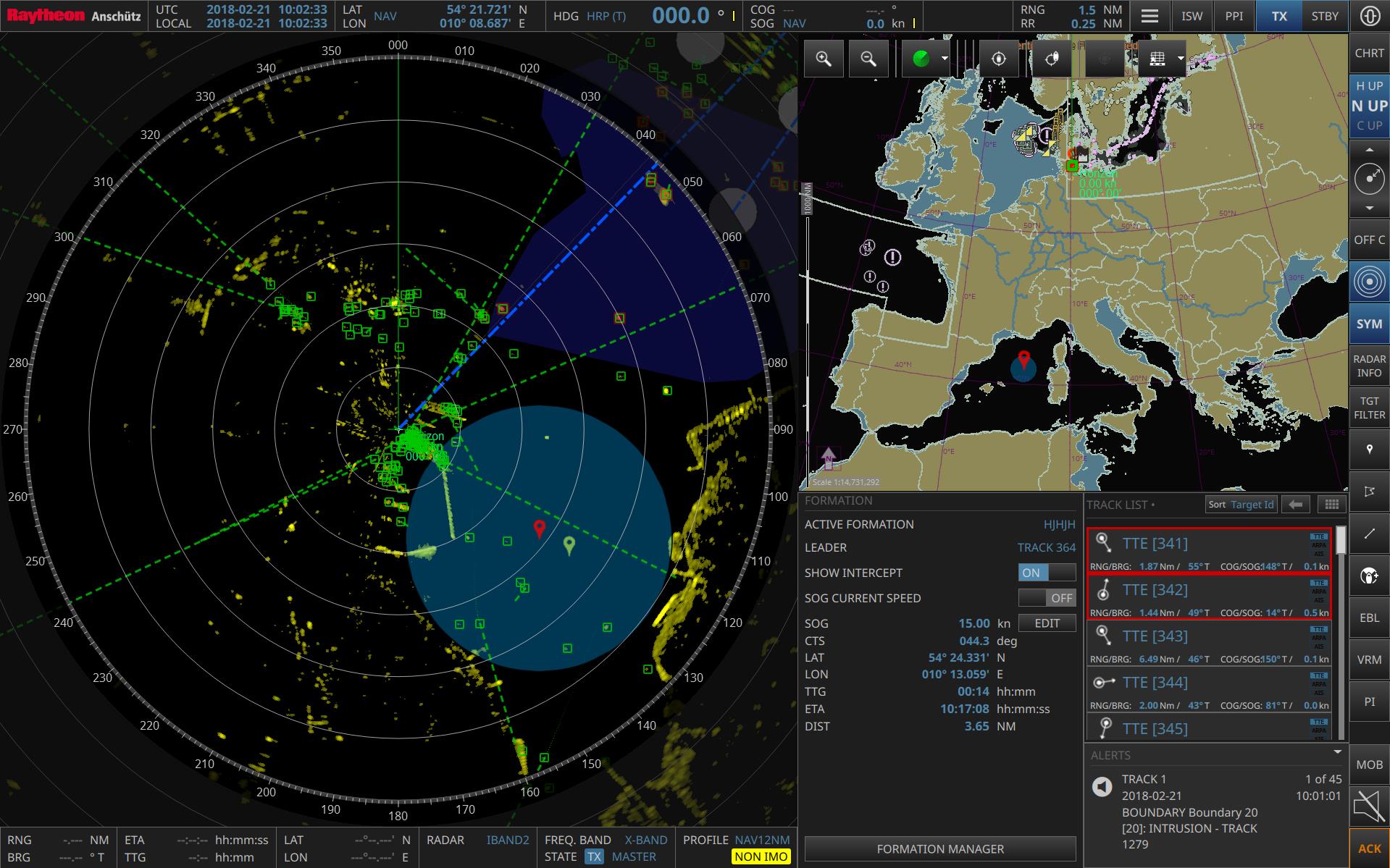Open the radar overlay dropdown beside green pie icon
Image resolution: width=1390 pixels, height=868 pixels.
(x=944, y=59)
